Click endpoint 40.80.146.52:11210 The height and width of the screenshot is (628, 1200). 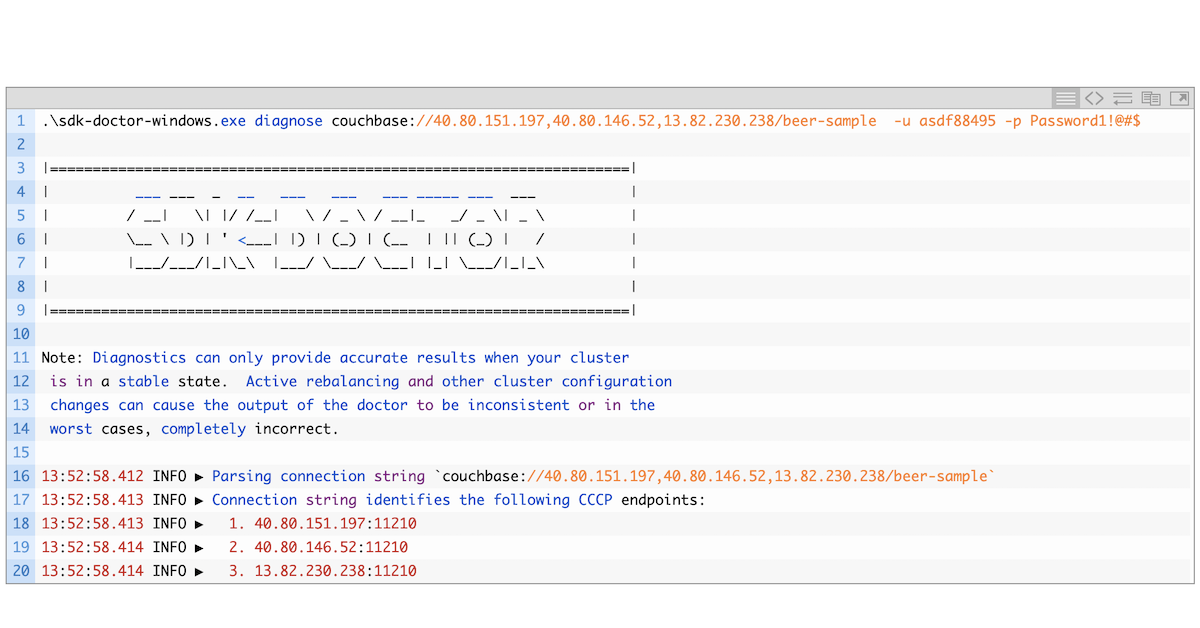pyautogui.click(x=331, y=548)
